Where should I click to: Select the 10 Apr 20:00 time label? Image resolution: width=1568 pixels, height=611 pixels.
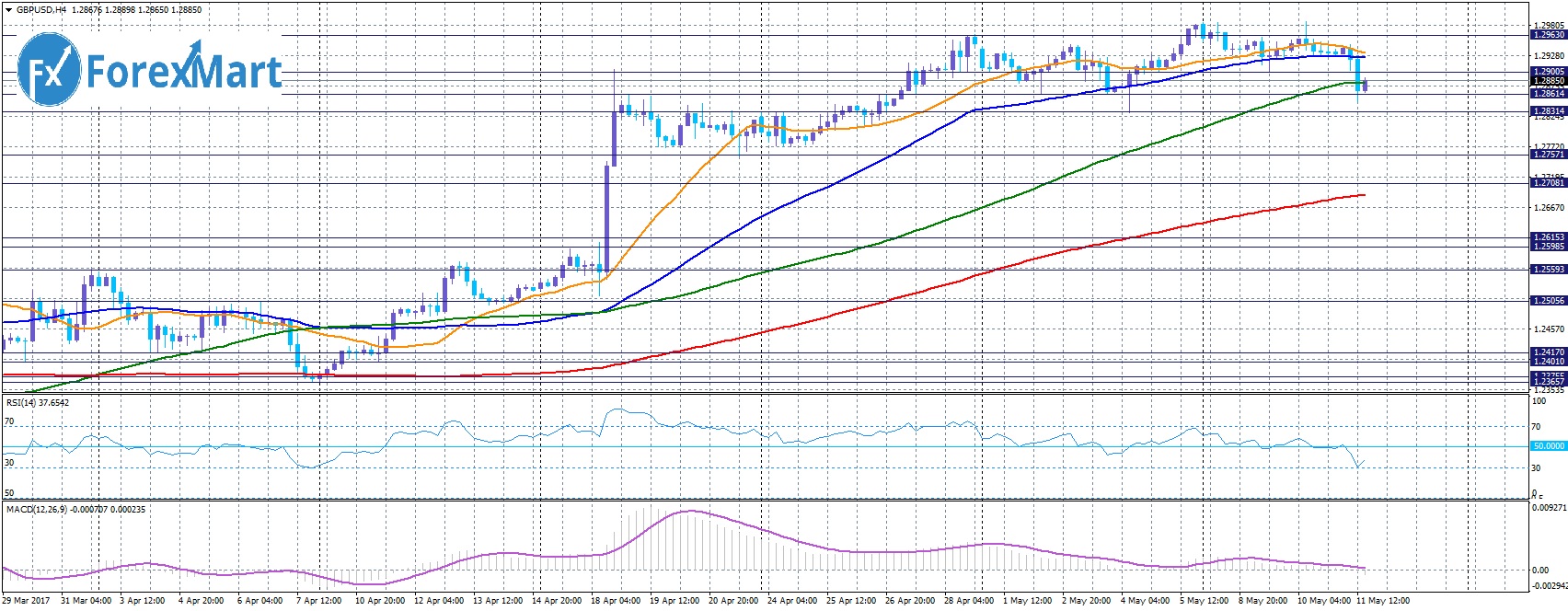380,601
